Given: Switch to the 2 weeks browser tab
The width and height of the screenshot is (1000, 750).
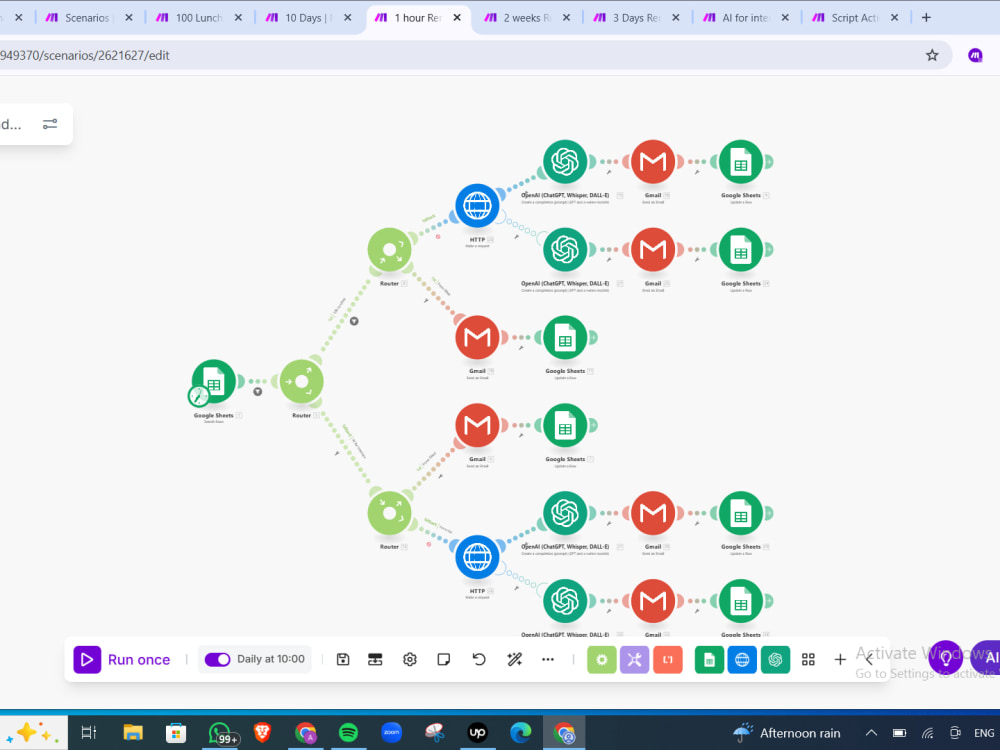Looking at the screenshot, I should coord(526,18).
